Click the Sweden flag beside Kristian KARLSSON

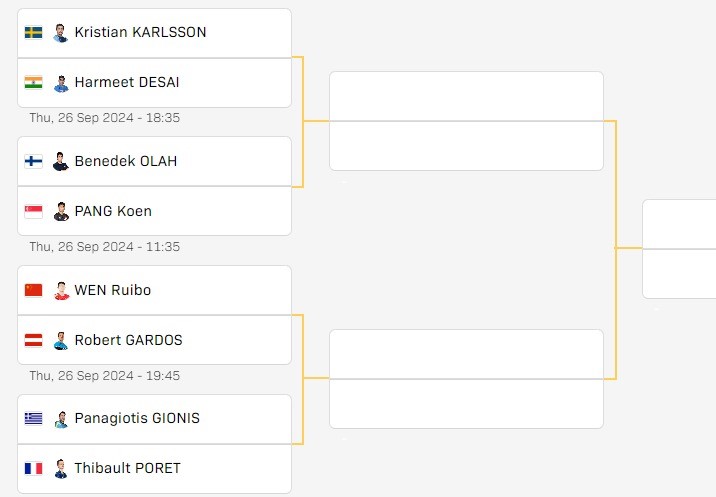click(x=33, y=32)
